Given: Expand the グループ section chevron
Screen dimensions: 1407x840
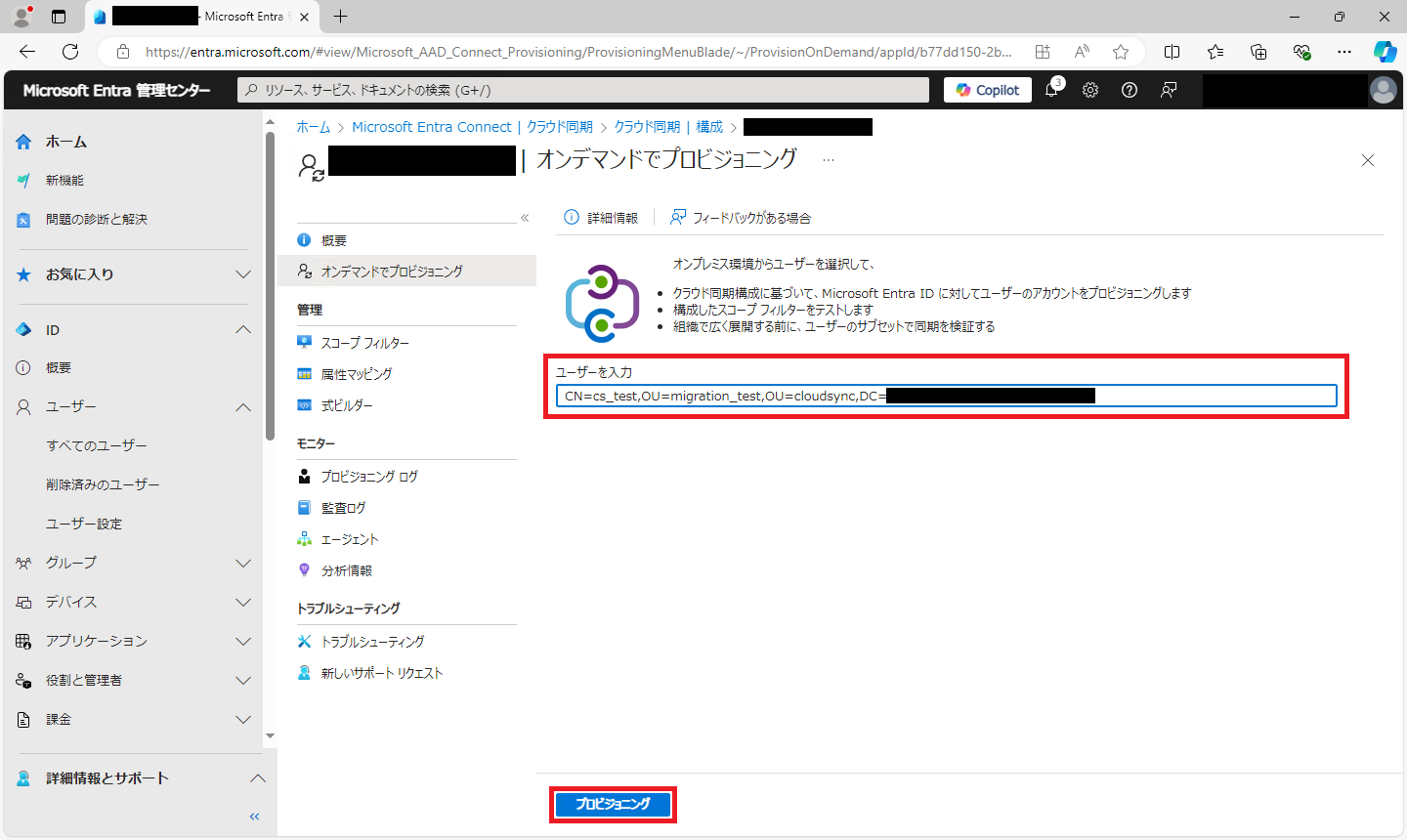Looking at the screenshot, I should pyautogui.click(x=243, y=564).
